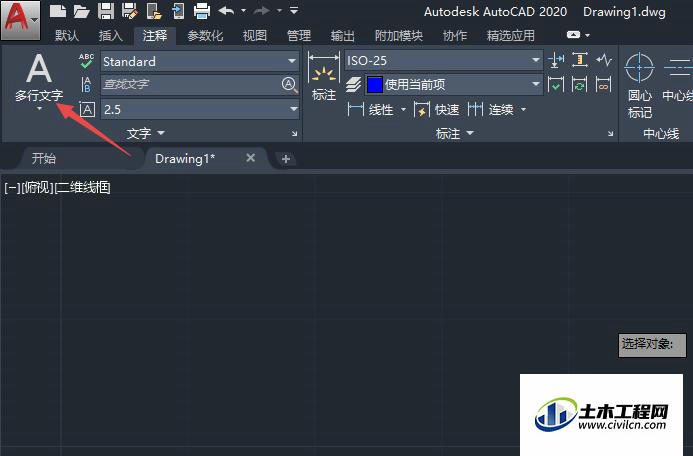The image size is (693, 456).
Task: Click the reassociate dimension icon
Action: point(603,84)
